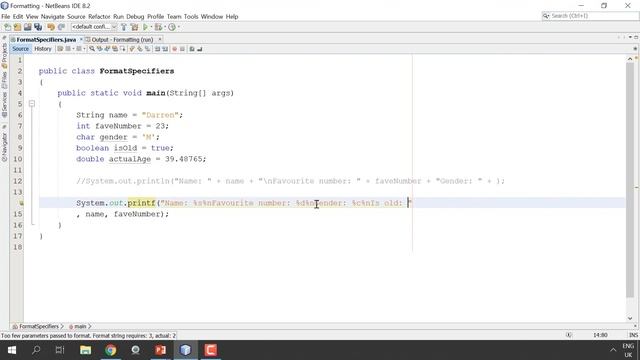Show hidden system tray icons
The height and width of the screenshot is (360, 640).
coord(613,350)
